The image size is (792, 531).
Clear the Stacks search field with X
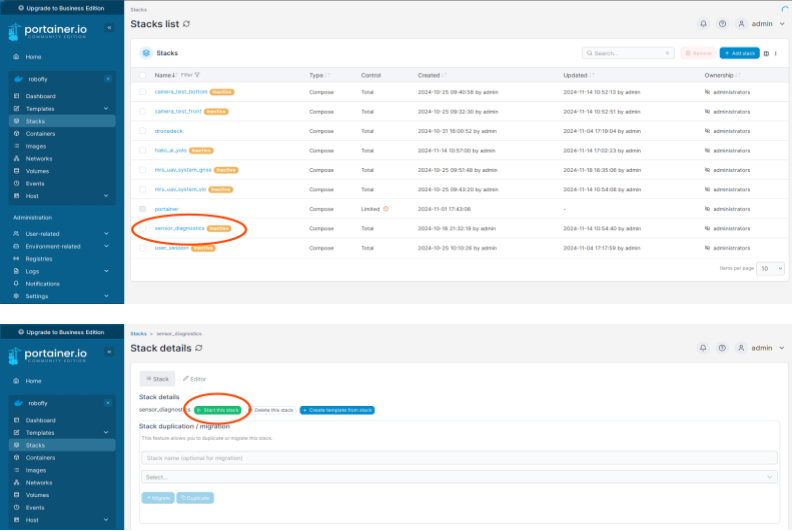tap(667, 53)
